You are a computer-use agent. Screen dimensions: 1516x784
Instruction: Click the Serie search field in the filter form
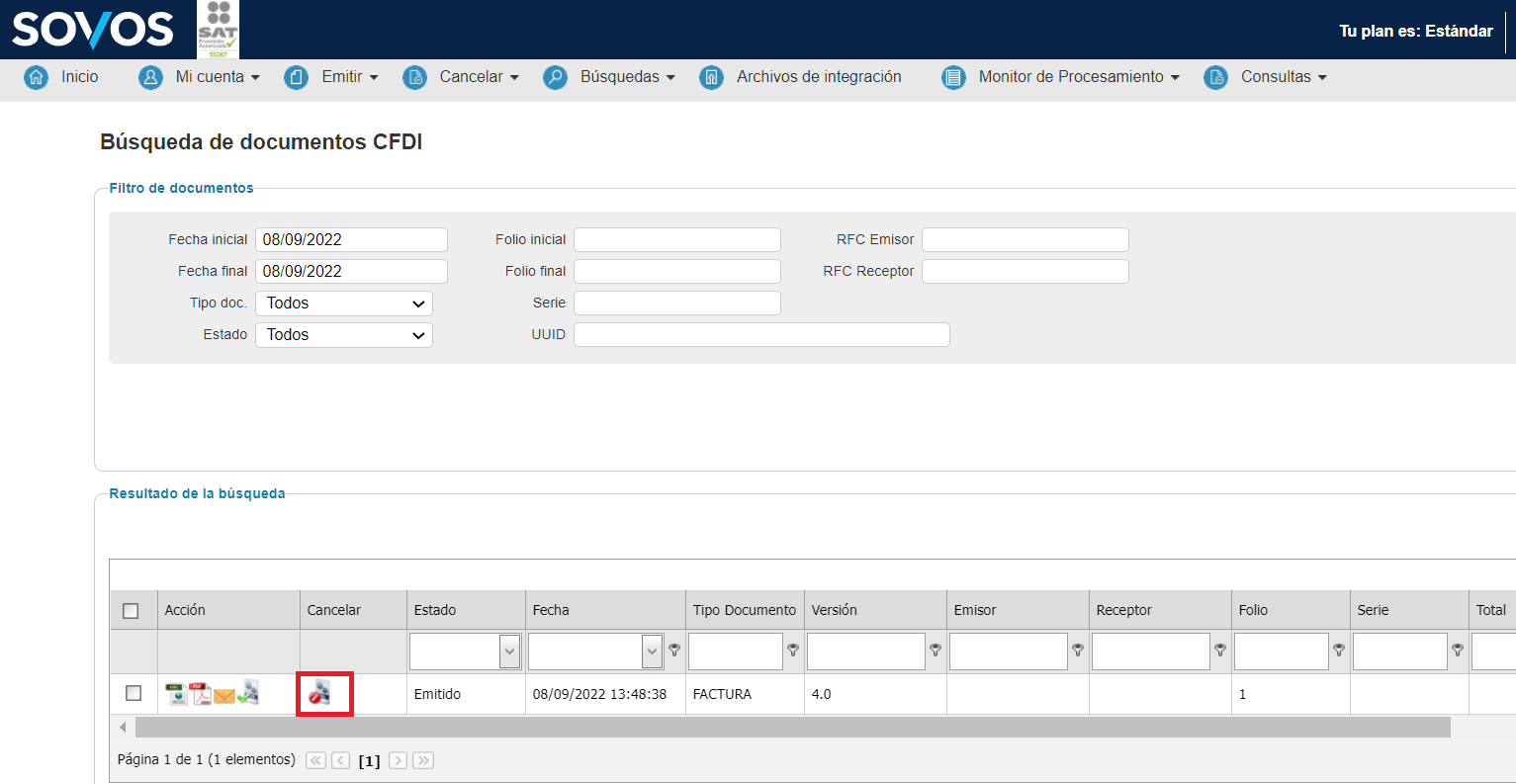click(x=677, y=304)
